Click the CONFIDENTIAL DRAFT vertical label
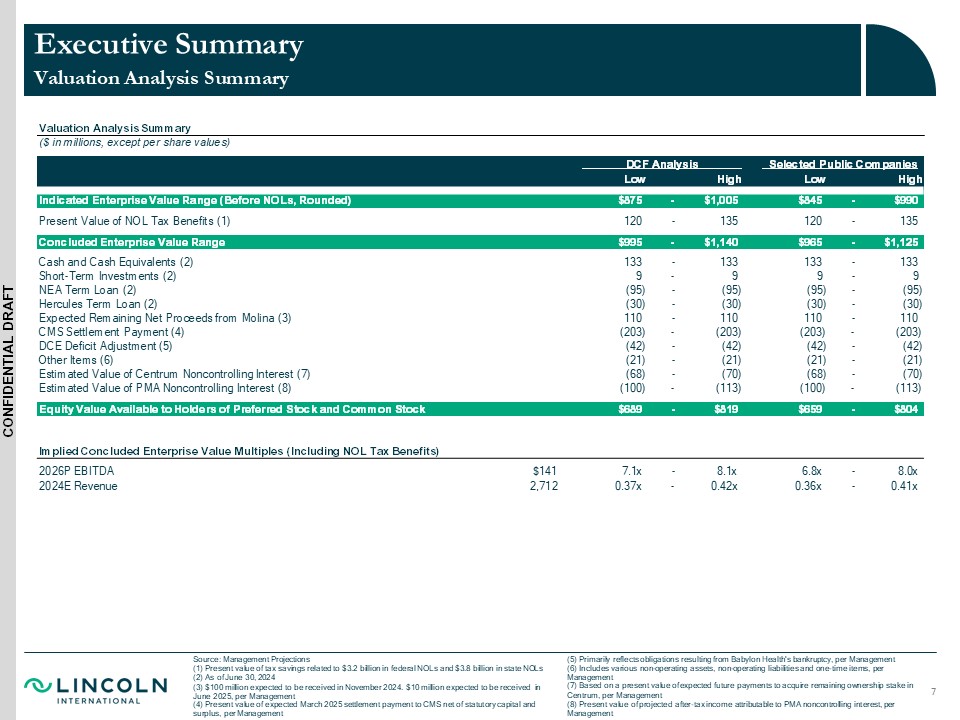 click(x=9, y=360)
